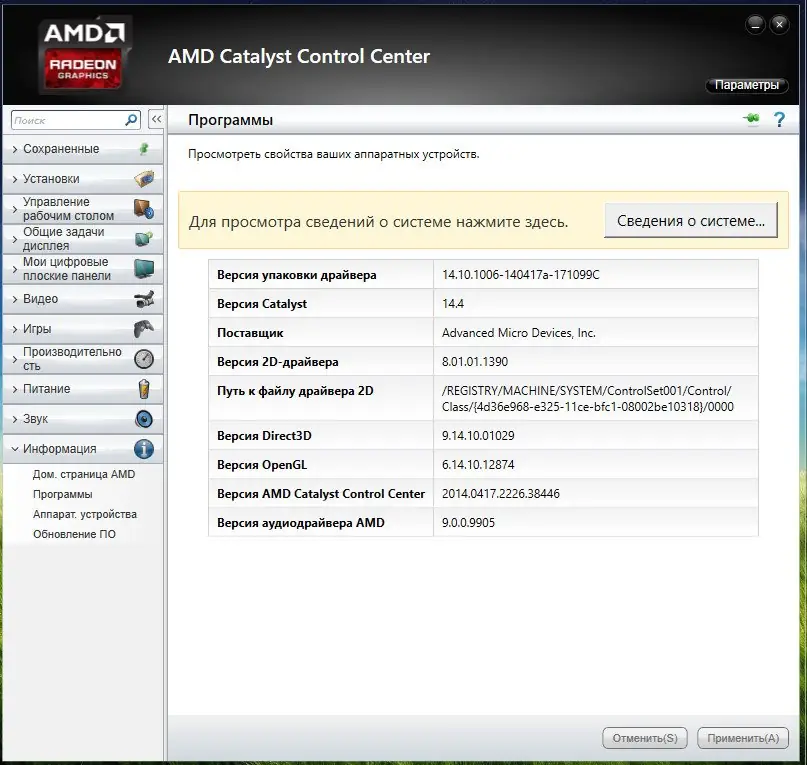Expand the Сохраненные section

click(83, 149)
